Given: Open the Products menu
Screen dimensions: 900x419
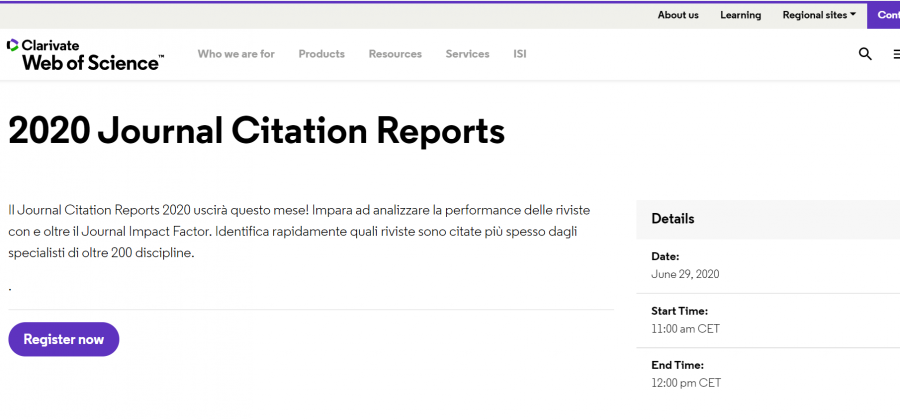Looking at the screenshot, I should tap(321, 54).
